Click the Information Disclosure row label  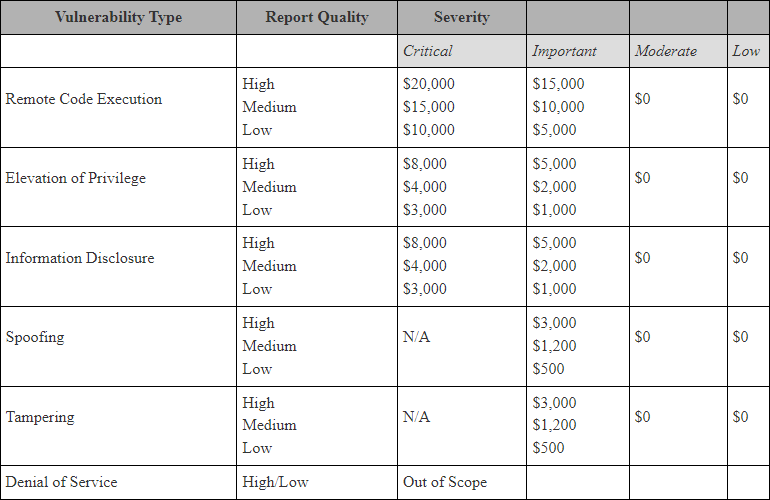click(x=80, y=258)
